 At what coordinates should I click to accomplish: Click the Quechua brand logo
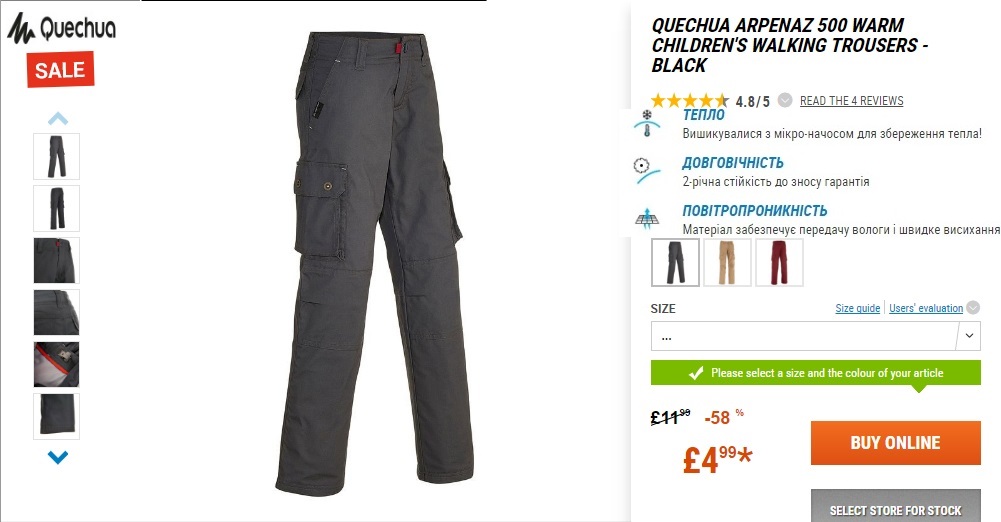point(62,29)
